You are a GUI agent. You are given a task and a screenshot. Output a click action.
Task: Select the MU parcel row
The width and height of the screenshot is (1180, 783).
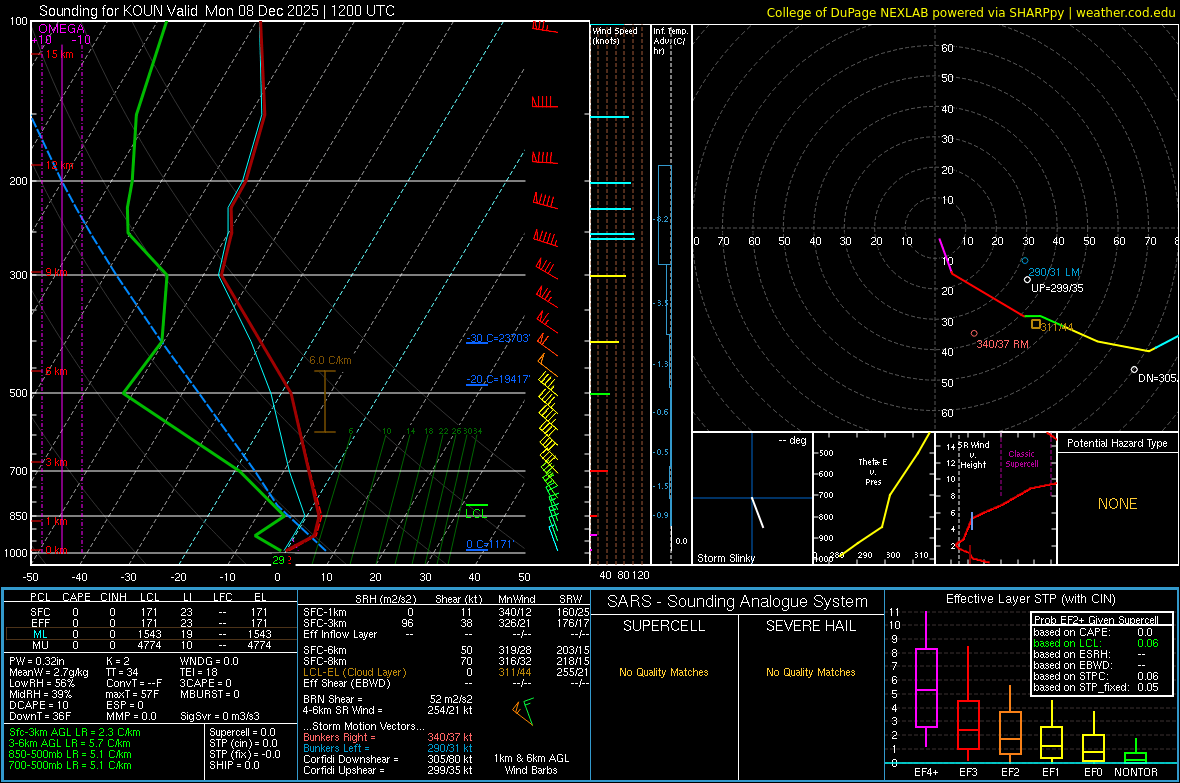[x=151, y=644]
